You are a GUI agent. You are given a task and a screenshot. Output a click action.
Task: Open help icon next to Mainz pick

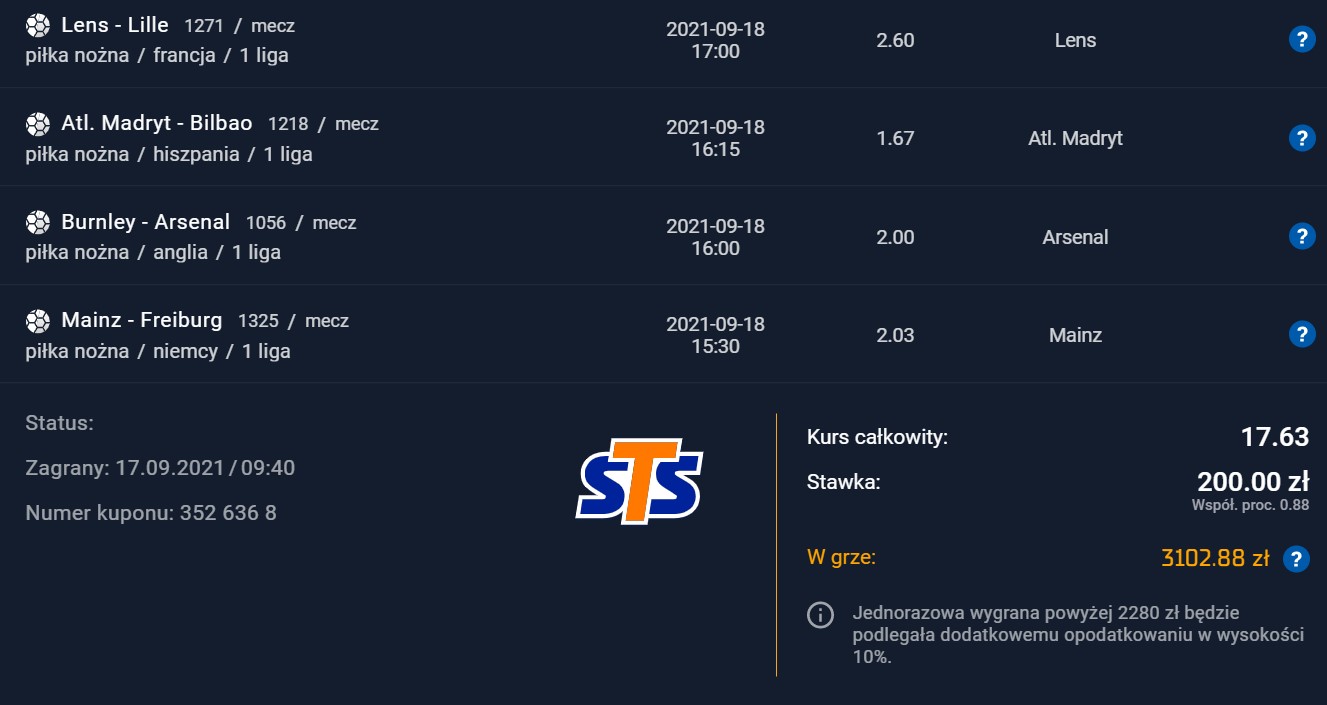(1301, 334)
